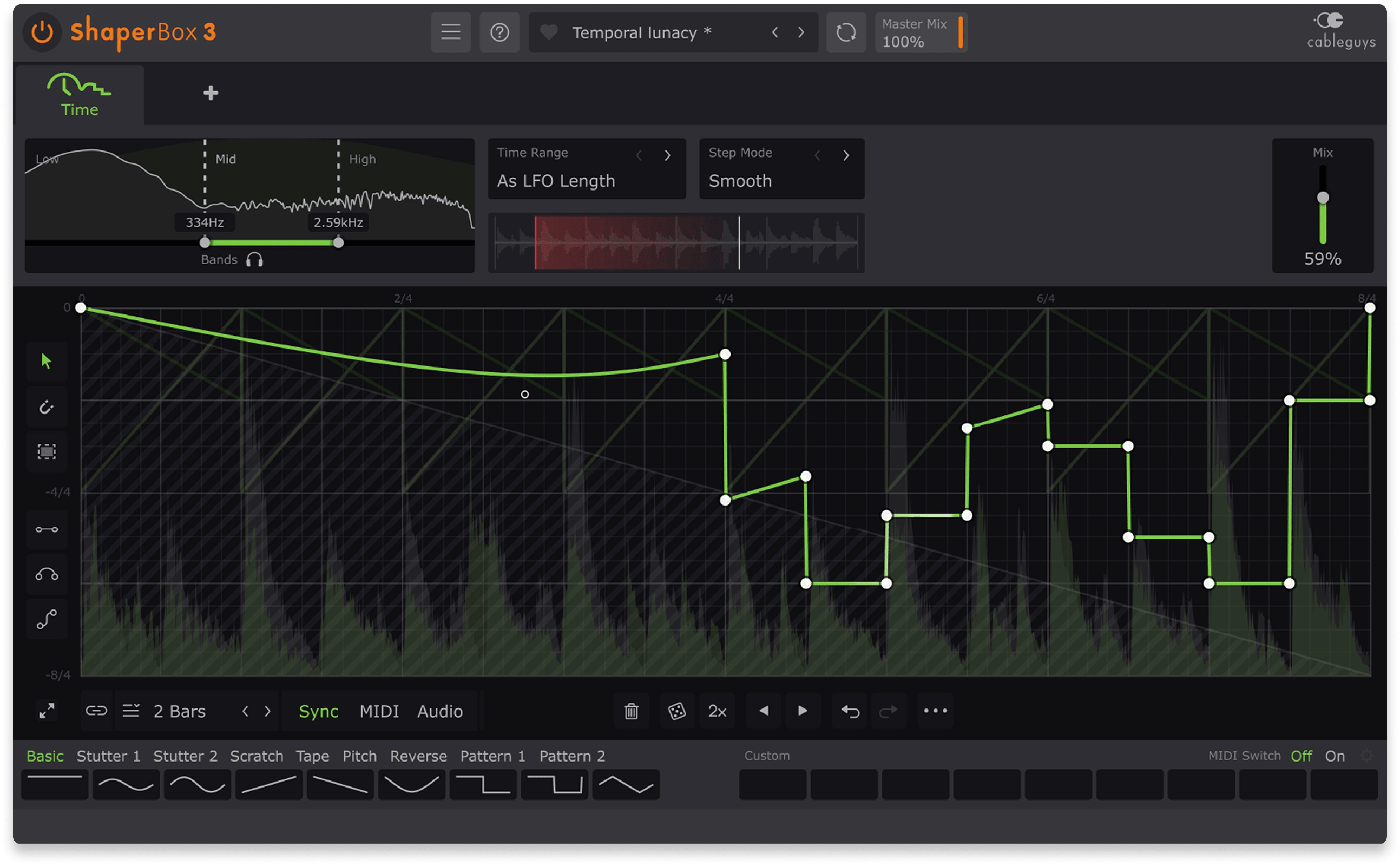
Task: Turn MIDI Switch On
Action: click(x=1334, y=756)
